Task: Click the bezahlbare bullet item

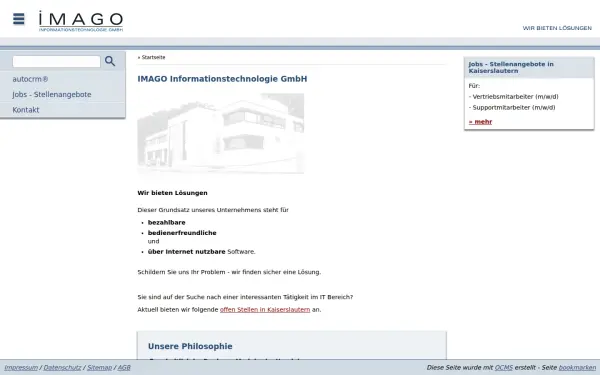Action: [x=166, y=223]
